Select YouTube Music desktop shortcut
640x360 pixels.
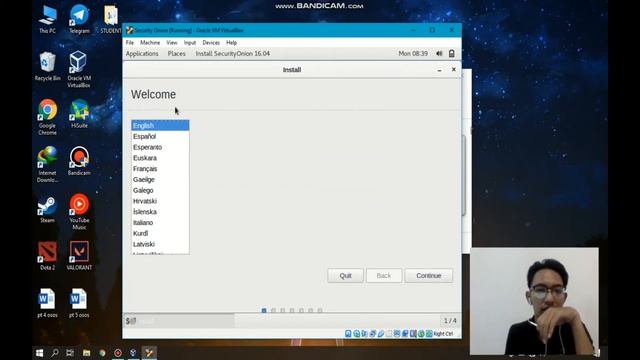tap(79, 212)
